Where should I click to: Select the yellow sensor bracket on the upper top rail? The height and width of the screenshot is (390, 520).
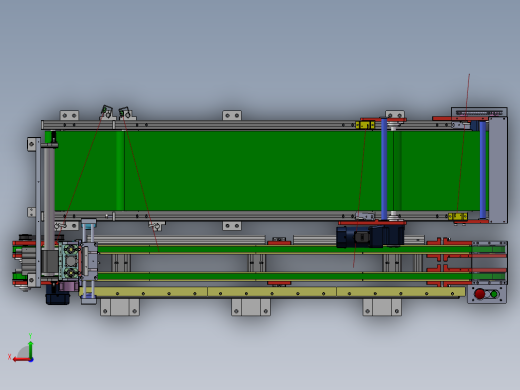[365, 125]
